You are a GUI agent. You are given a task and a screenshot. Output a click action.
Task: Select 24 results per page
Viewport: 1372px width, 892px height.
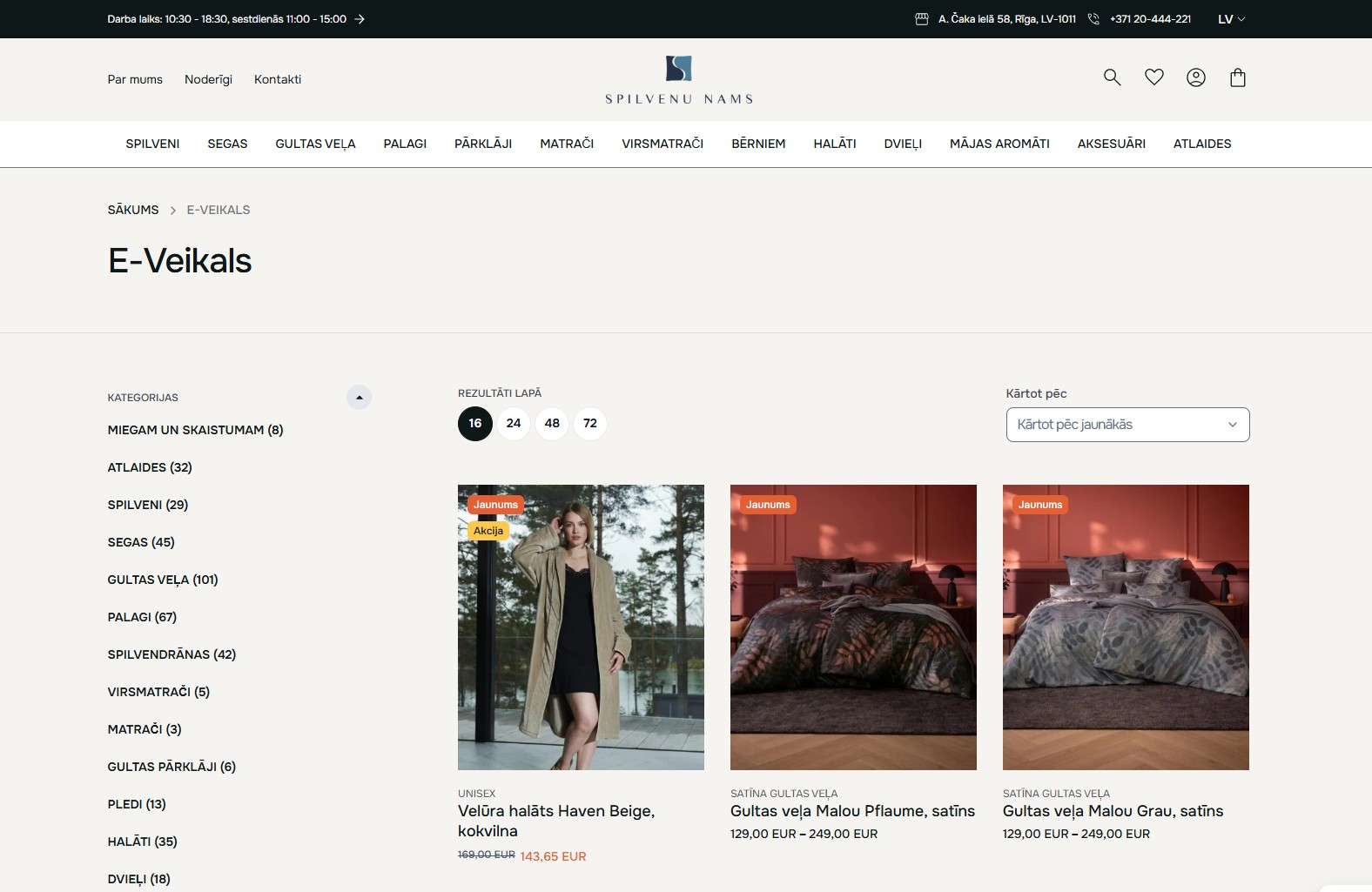click(x=514, y=424)
